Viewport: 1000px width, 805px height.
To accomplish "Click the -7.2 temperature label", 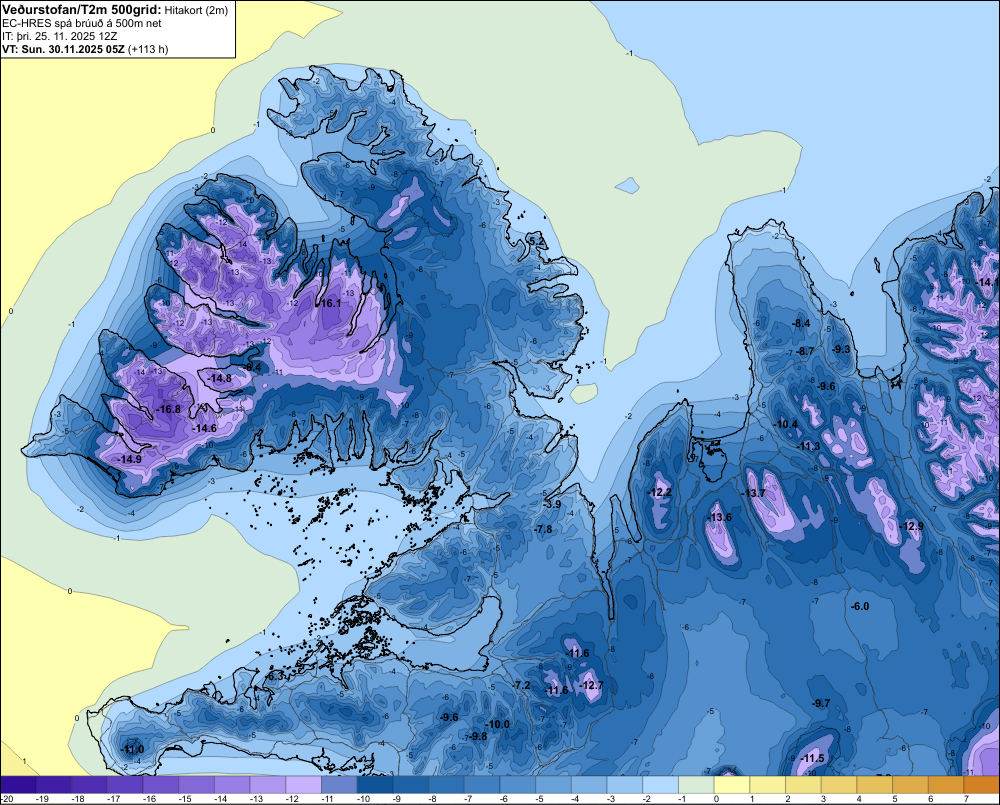I will [522, 685].
